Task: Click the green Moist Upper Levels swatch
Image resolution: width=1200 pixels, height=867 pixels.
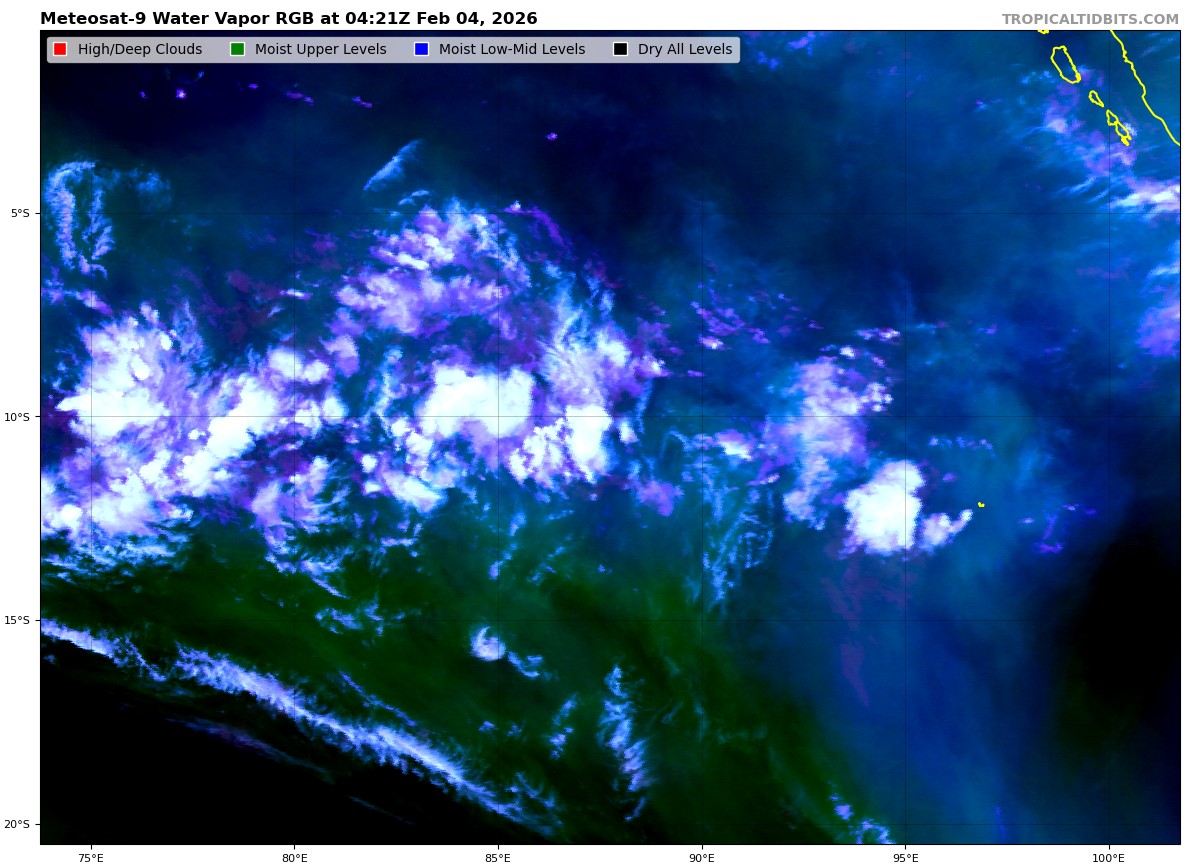Action: (x=237, y=50)
